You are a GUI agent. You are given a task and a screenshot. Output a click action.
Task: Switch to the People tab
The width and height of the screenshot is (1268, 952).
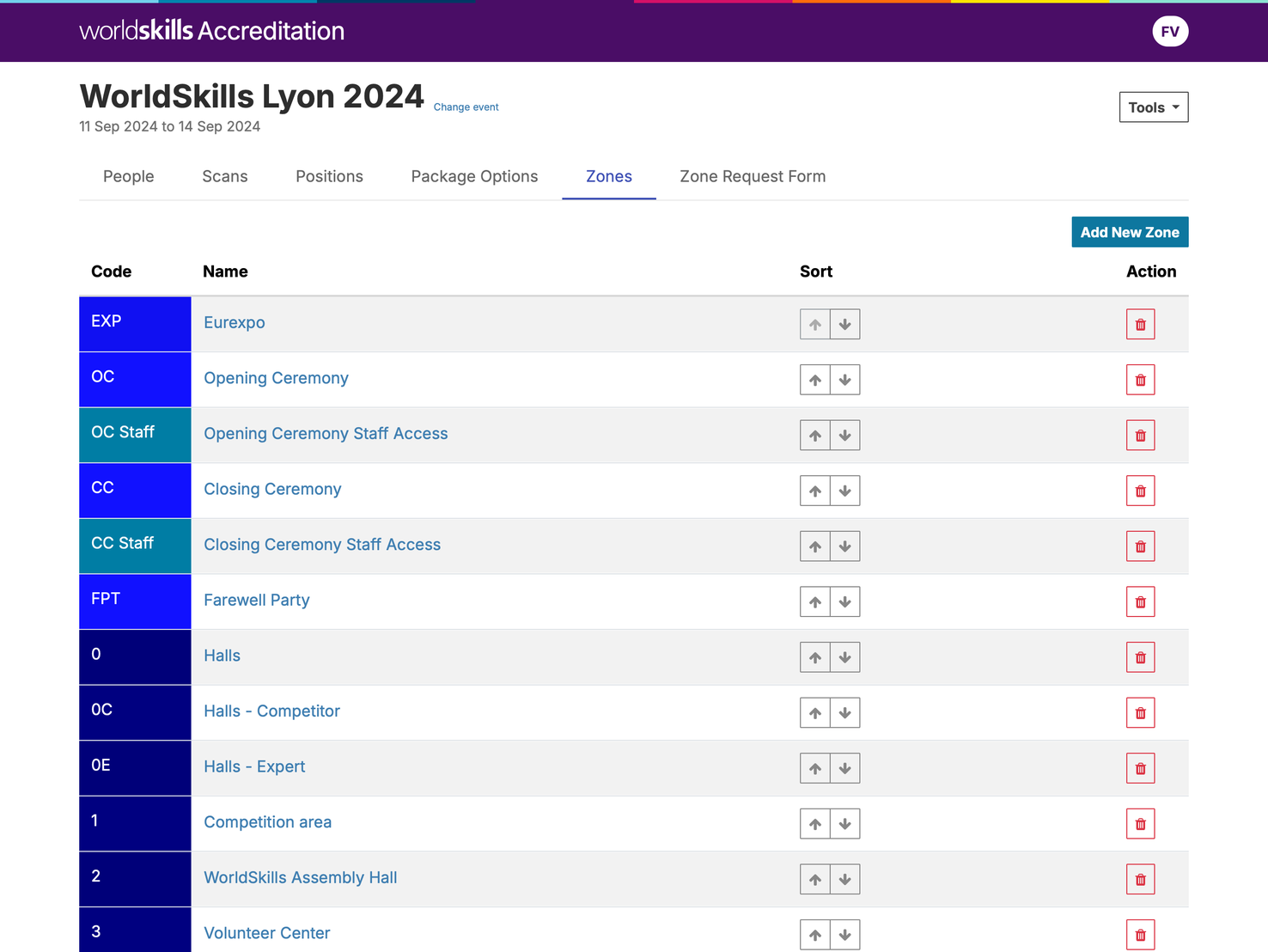pyautogui.click(x=129, y=176)
